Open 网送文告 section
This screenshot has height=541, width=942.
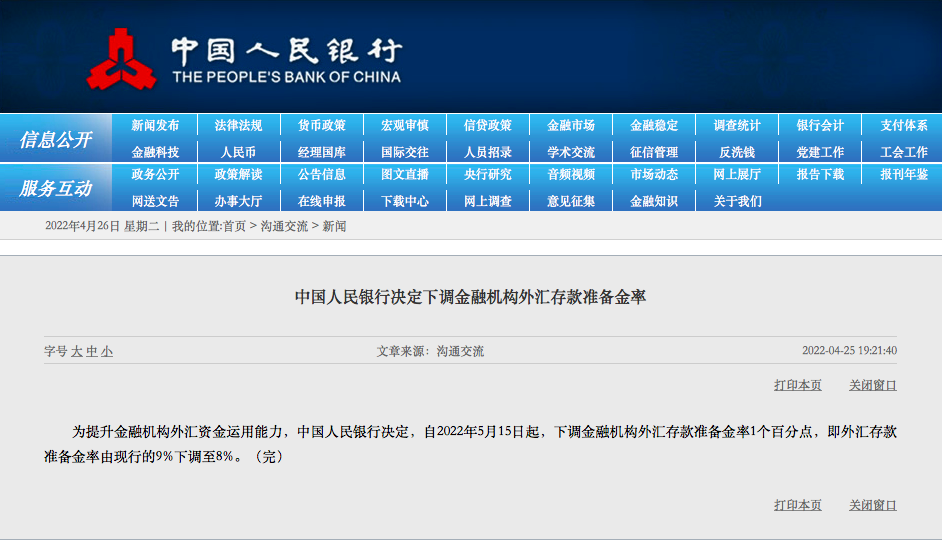155,201
